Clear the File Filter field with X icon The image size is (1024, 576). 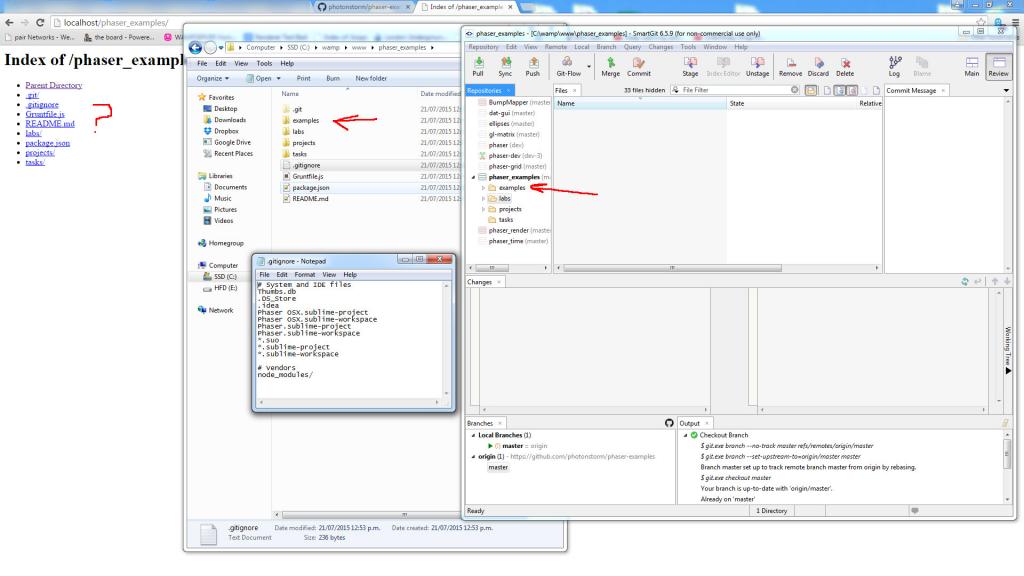click(x=794, y=90)
